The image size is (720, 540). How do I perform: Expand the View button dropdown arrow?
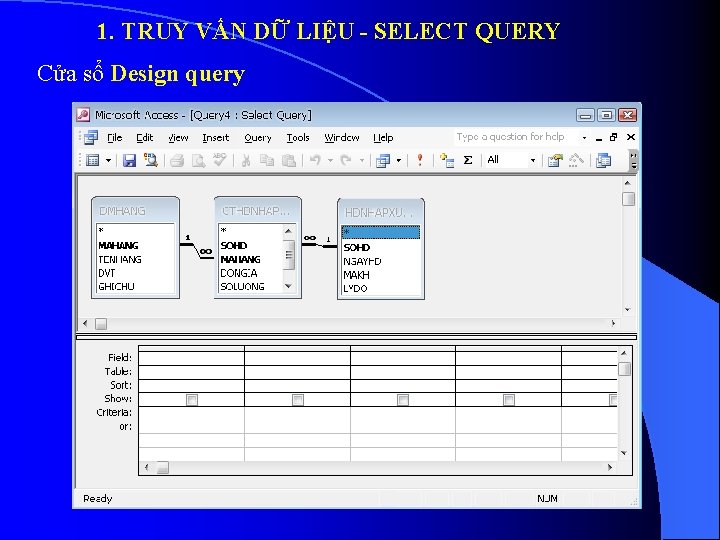108,161
